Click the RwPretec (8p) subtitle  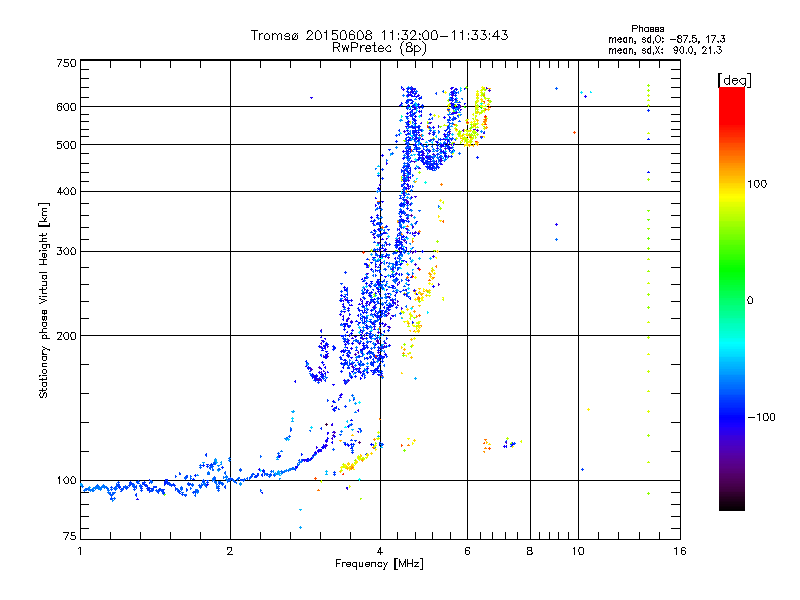point(379,47)
